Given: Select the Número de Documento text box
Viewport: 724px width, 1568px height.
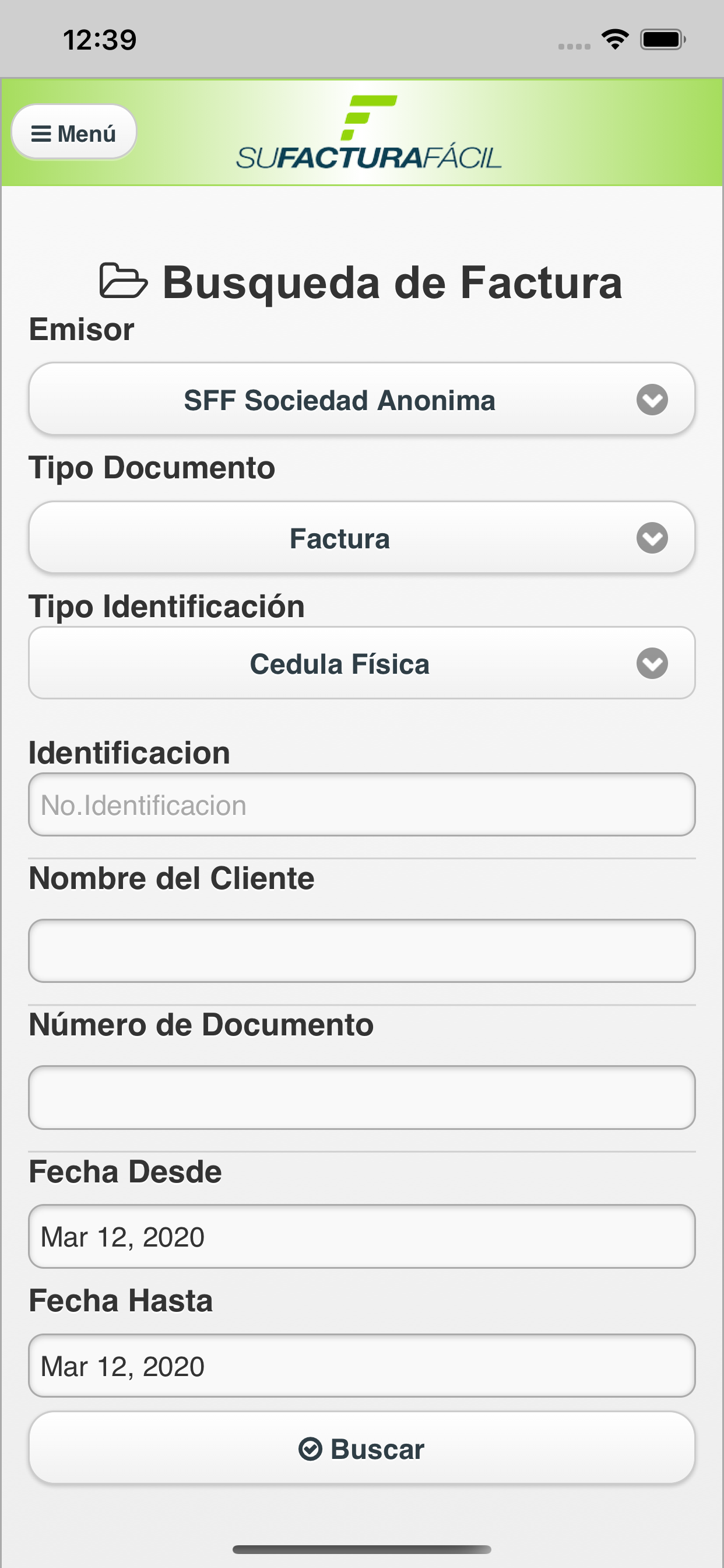Looking at the screenshot, I should pos(362,1097).
